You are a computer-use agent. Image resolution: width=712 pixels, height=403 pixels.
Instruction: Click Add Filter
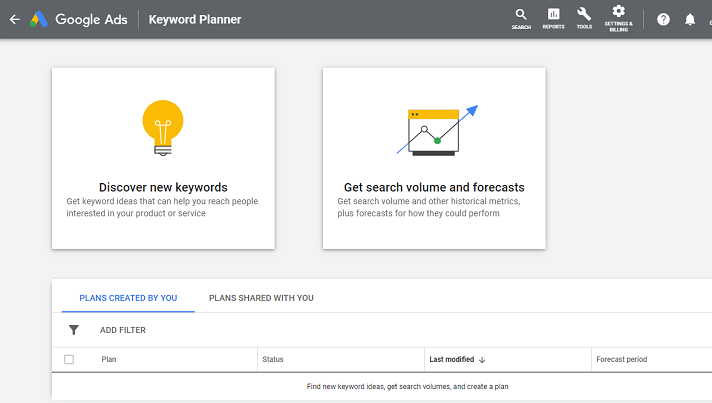(x=123, y=330)
